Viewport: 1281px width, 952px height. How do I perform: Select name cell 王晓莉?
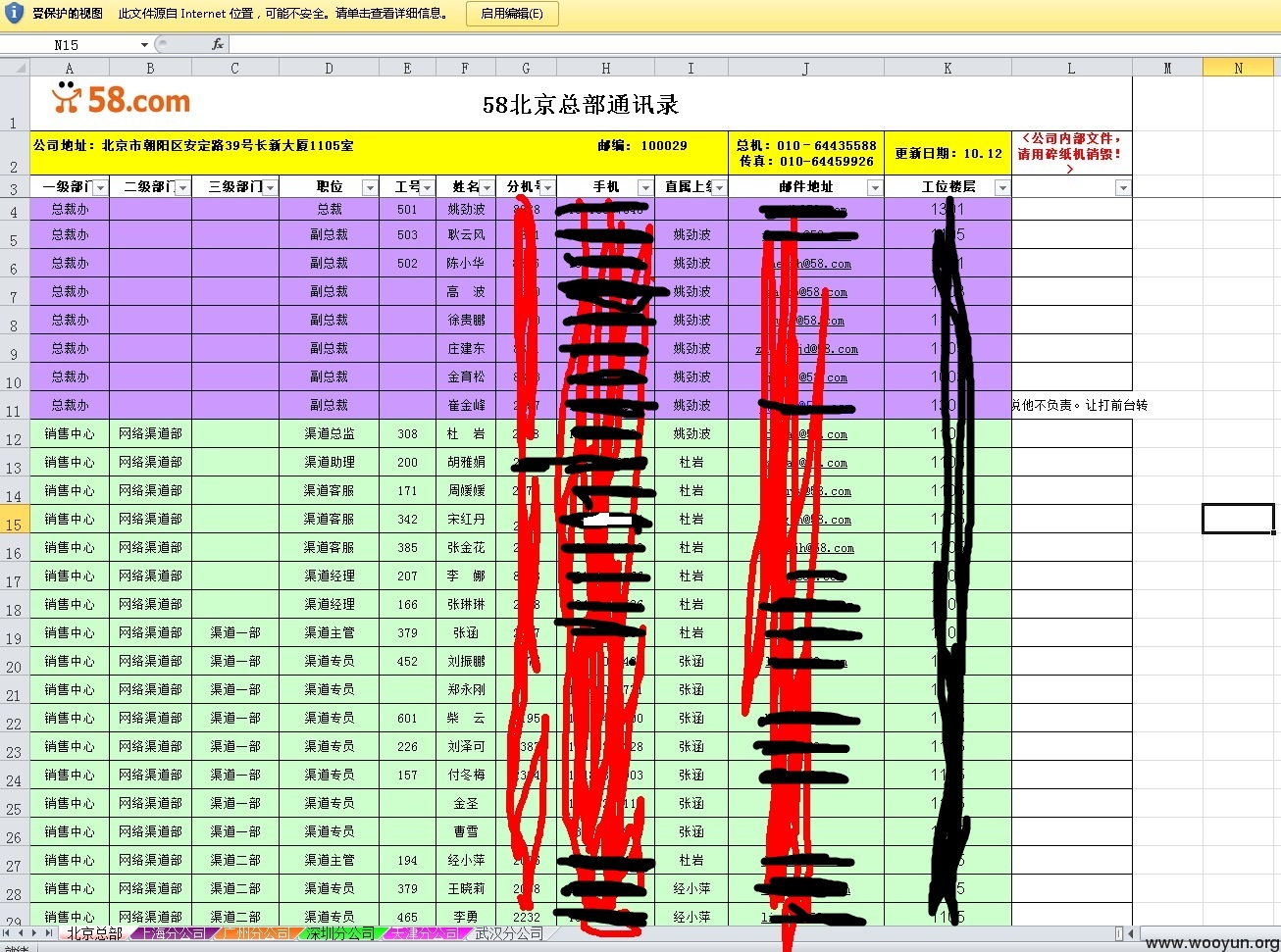(466, 889)
